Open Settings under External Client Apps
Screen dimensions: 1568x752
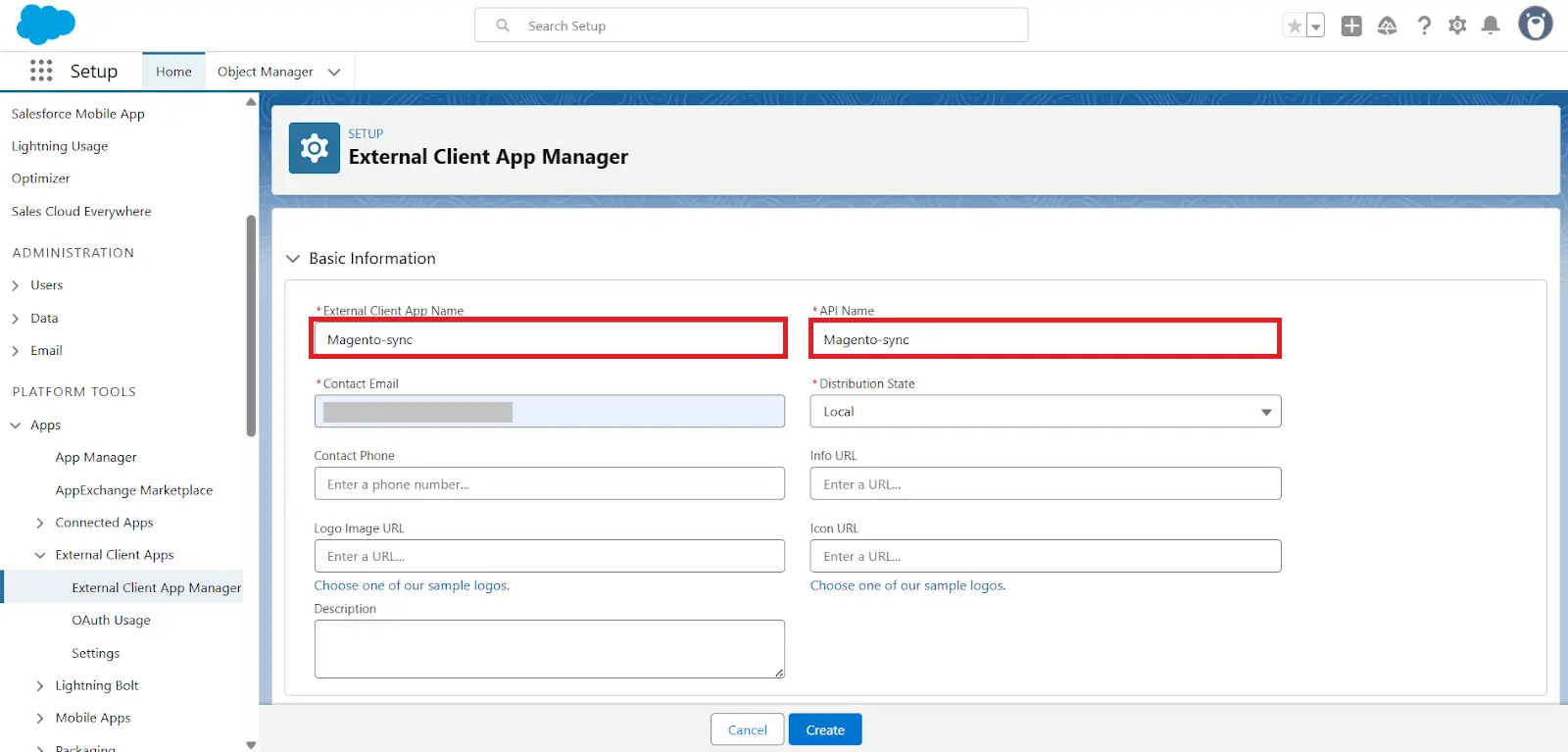tap(96, 653)
